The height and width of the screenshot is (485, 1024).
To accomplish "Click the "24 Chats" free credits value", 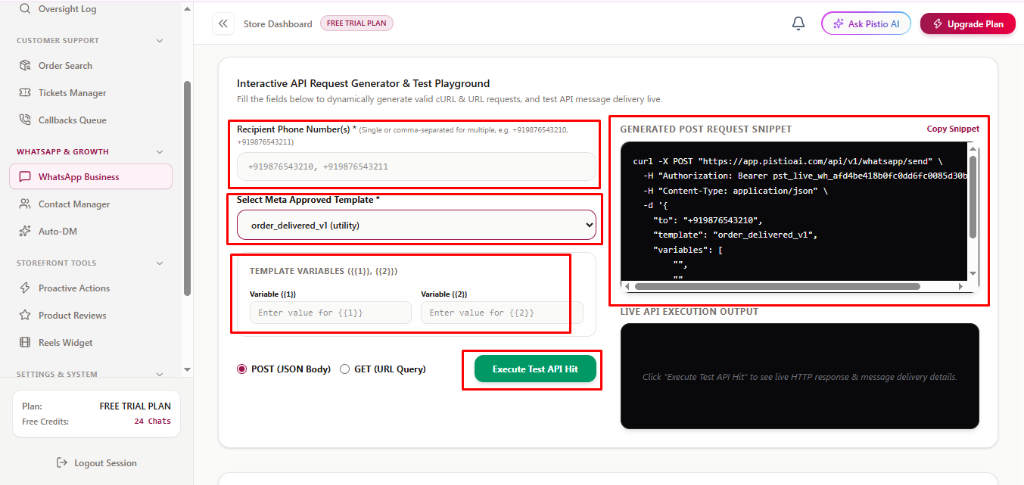I will tap(152, 421).
